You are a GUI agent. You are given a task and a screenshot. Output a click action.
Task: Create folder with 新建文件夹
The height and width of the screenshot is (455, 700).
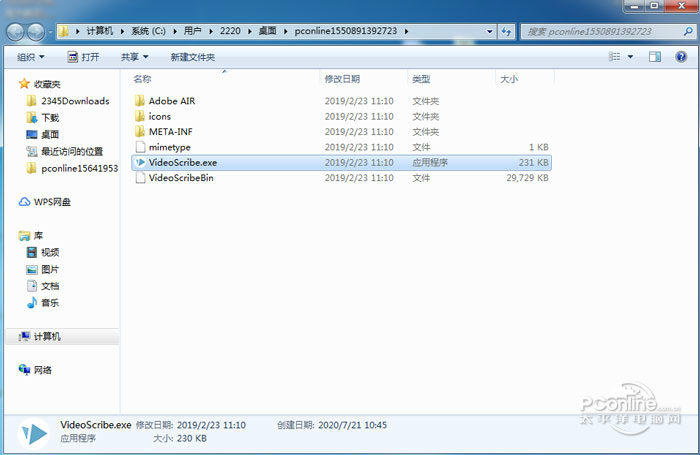pos(192,57)
